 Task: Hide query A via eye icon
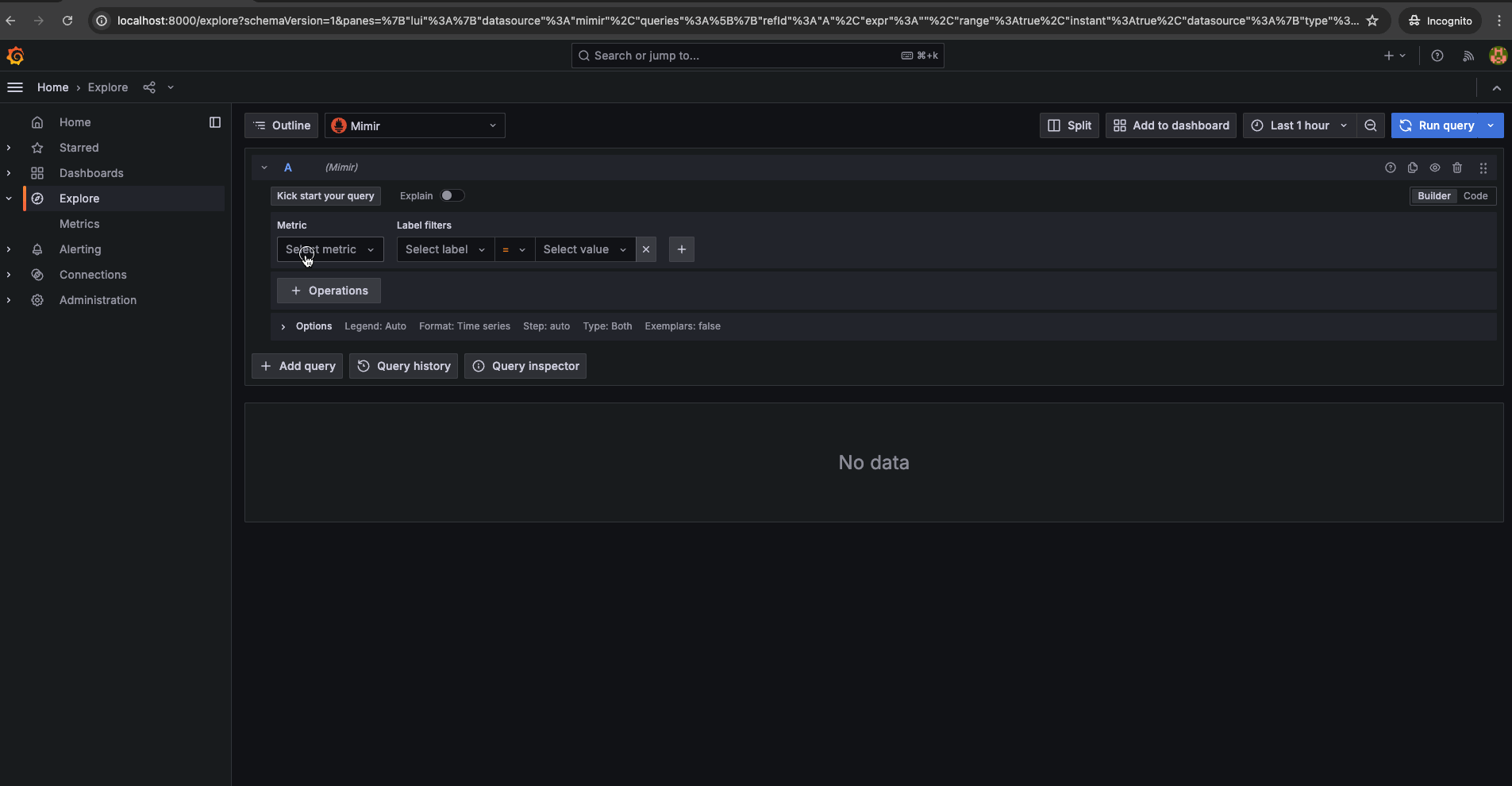coord(1434,168)
